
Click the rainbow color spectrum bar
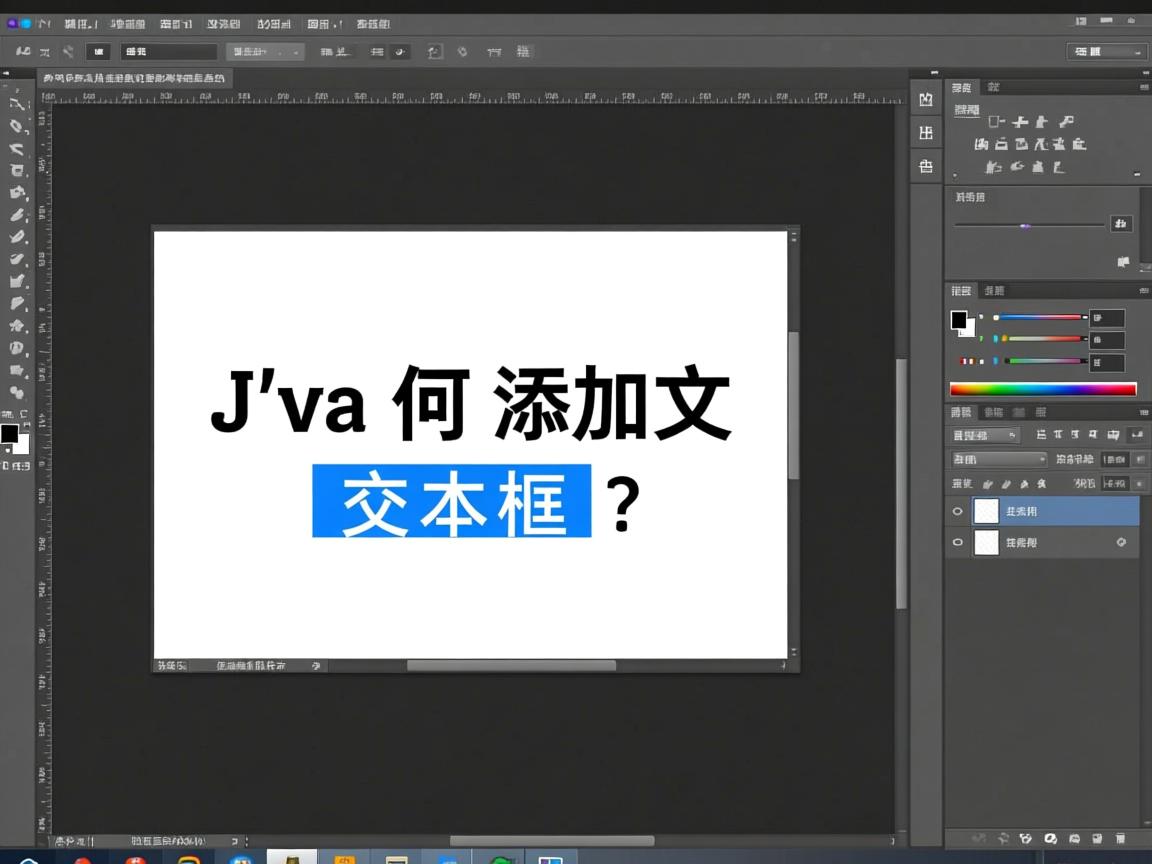tap(1043, 389)
